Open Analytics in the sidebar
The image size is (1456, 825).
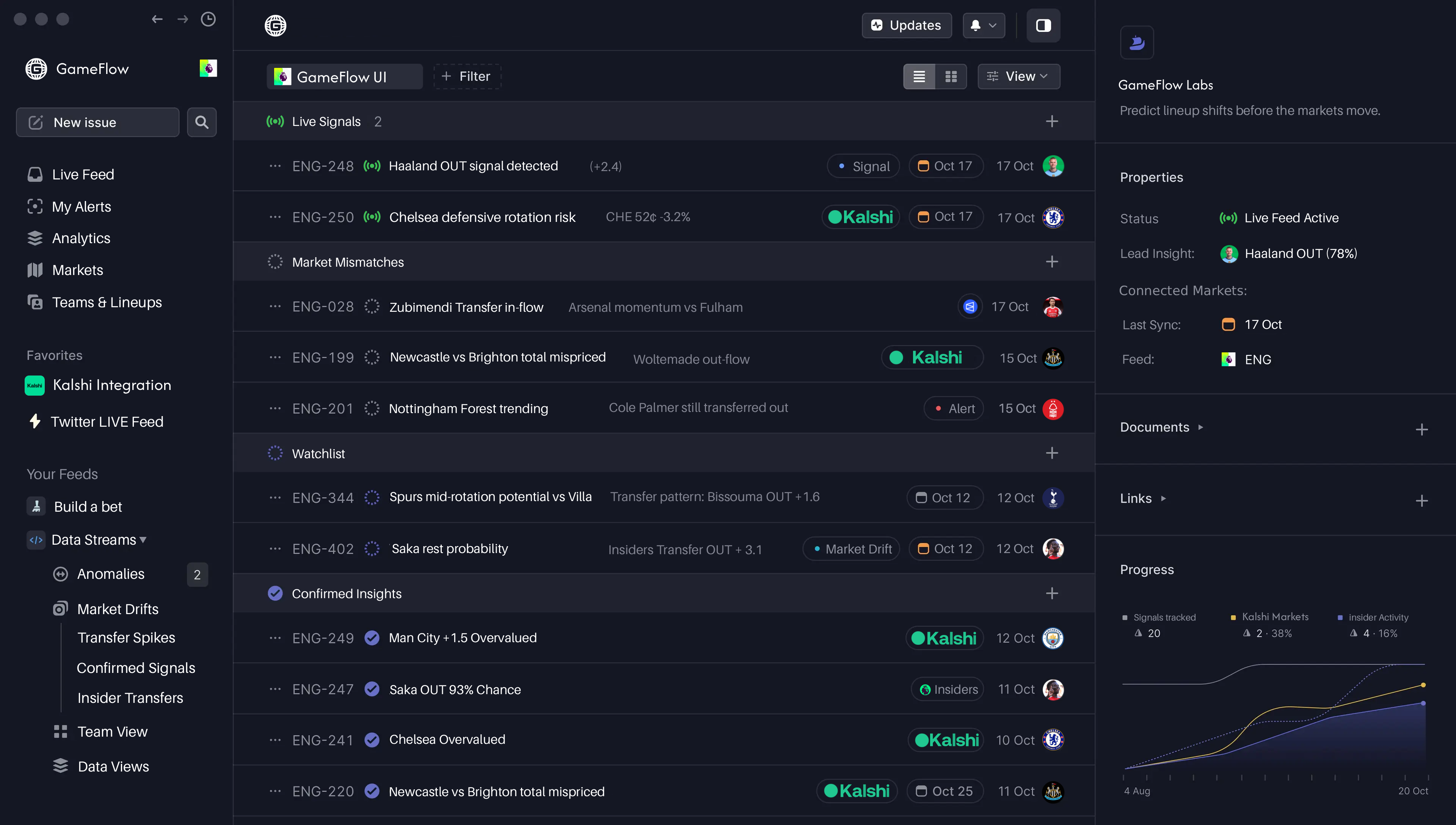point(81,238)
